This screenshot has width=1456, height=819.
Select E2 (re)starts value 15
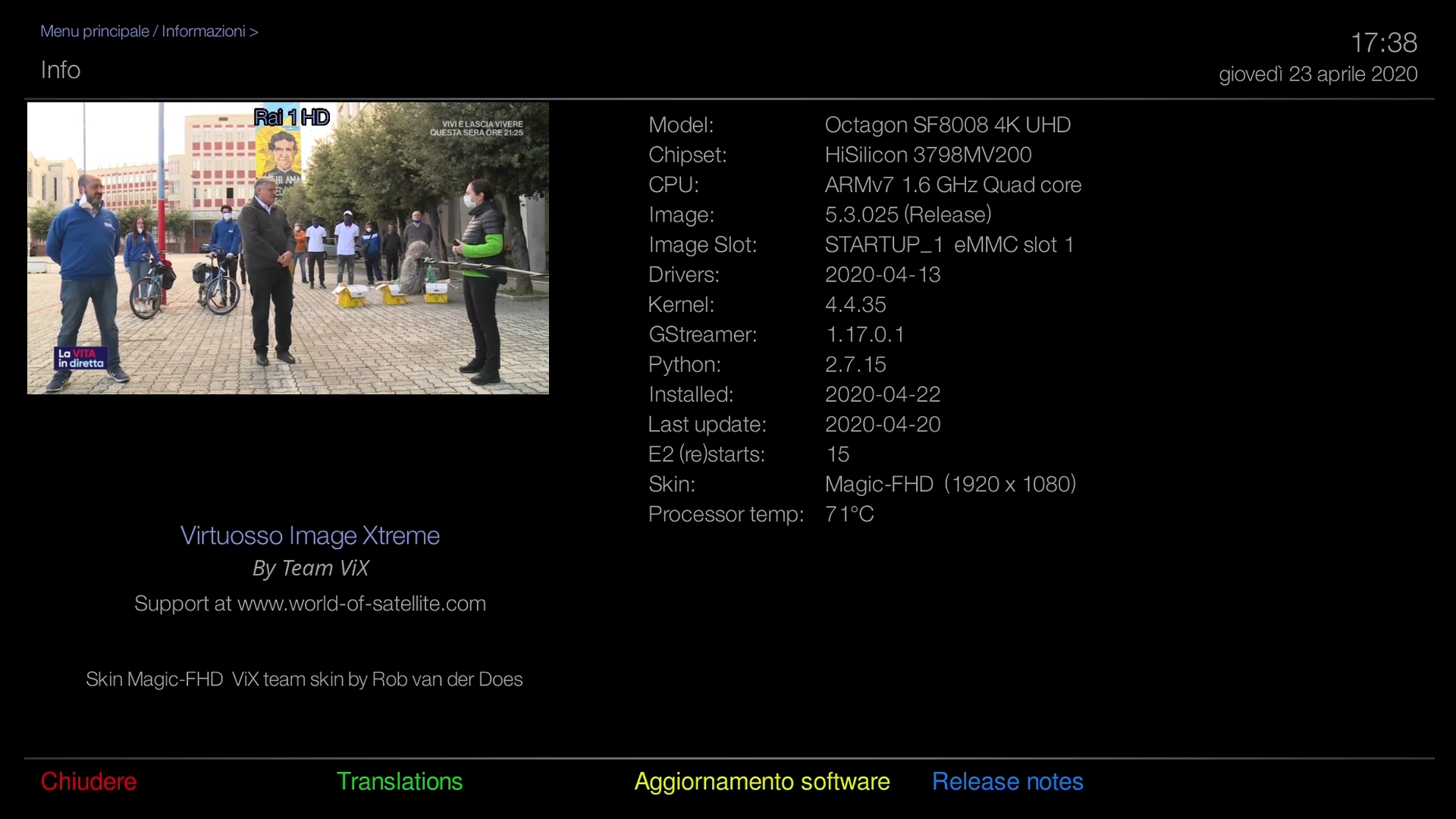(838, 454)
